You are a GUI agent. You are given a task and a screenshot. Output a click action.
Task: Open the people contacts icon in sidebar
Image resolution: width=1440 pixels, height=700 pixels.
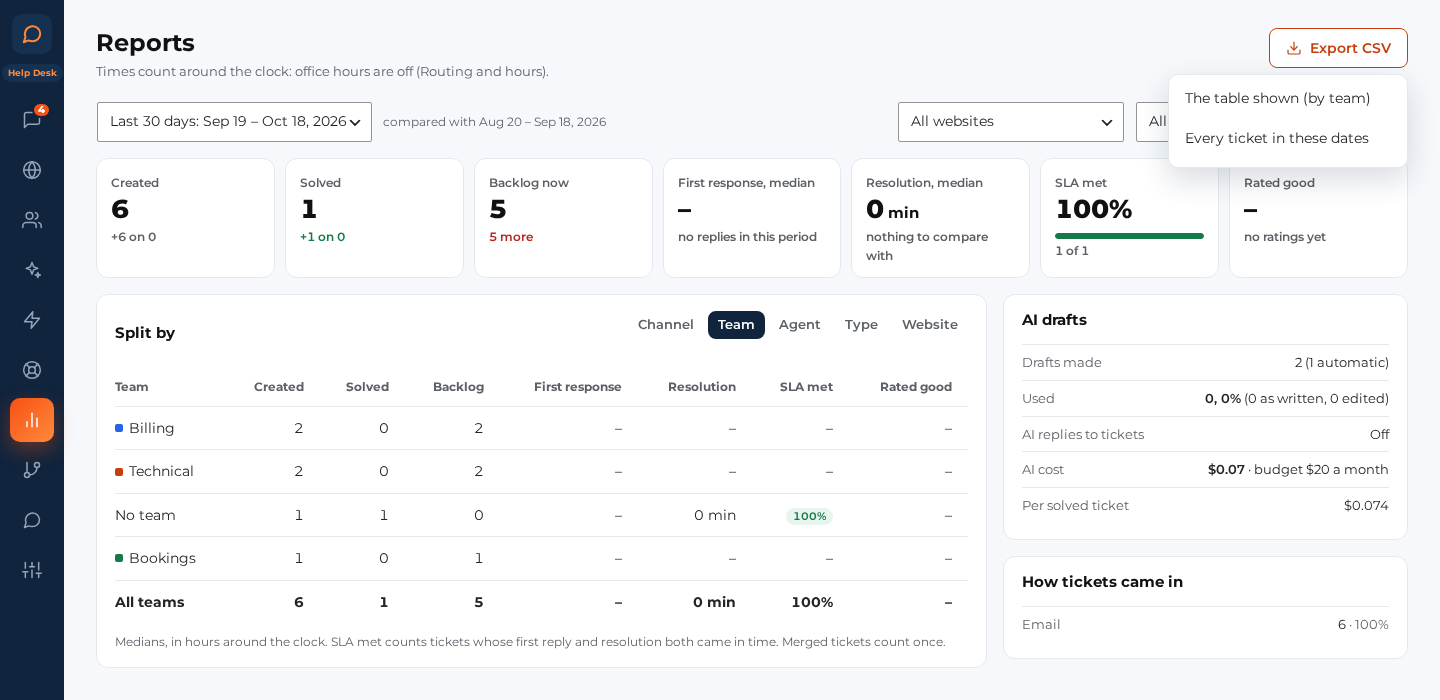coord(32,220)
